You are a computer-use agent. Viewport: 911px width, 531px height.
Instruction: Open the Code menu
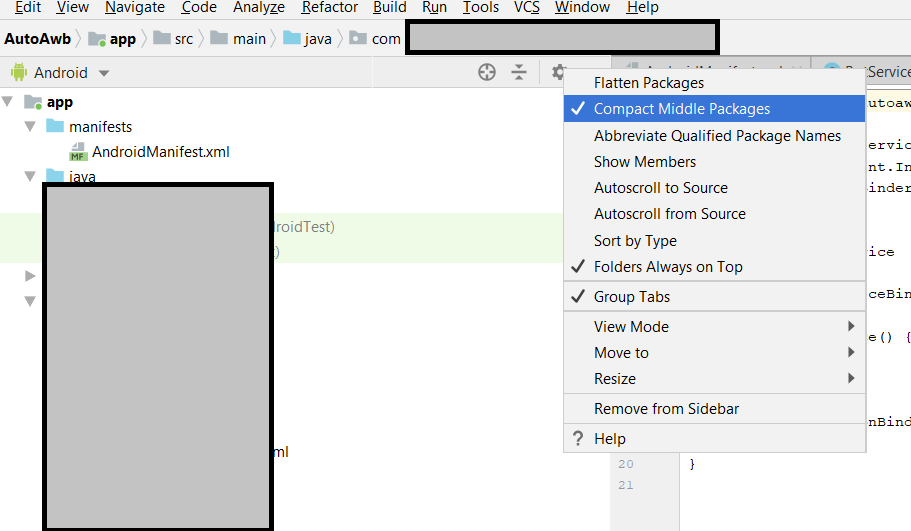tap(199, 8)
